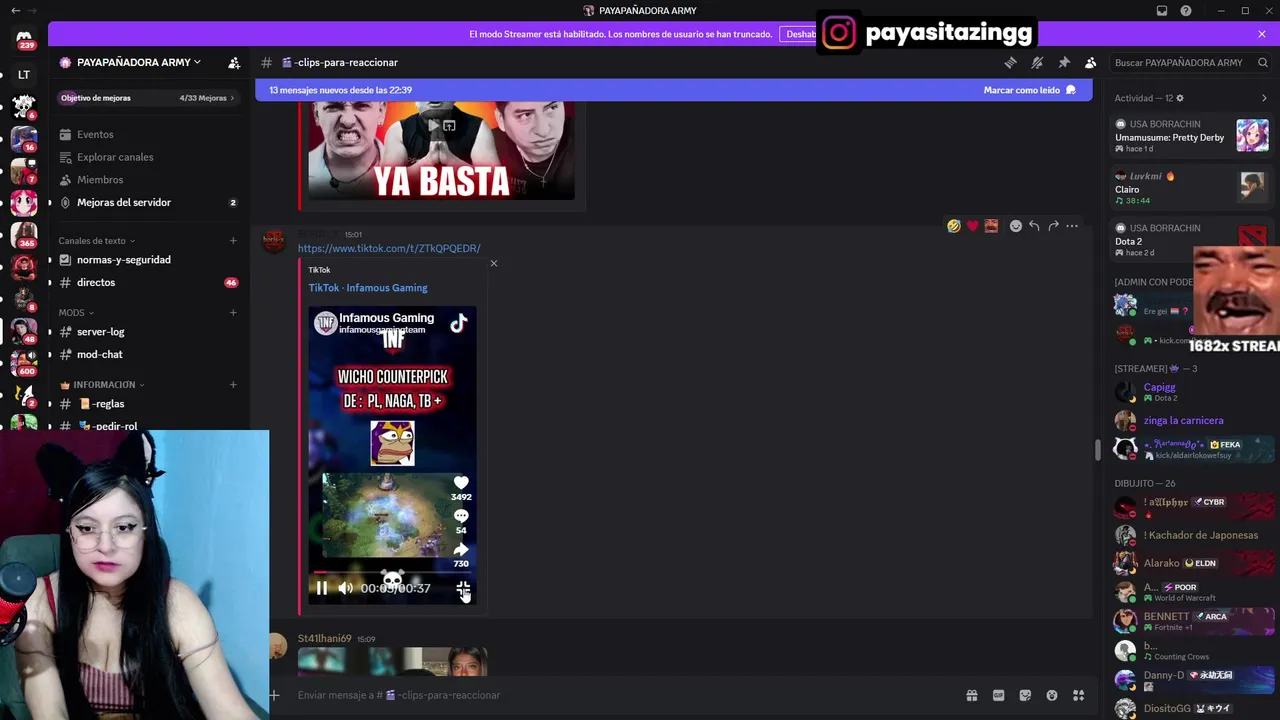Click Marcar como leído button
Image resolution: width=1280 pixels, height=720 pixels.
(1029, 90)
